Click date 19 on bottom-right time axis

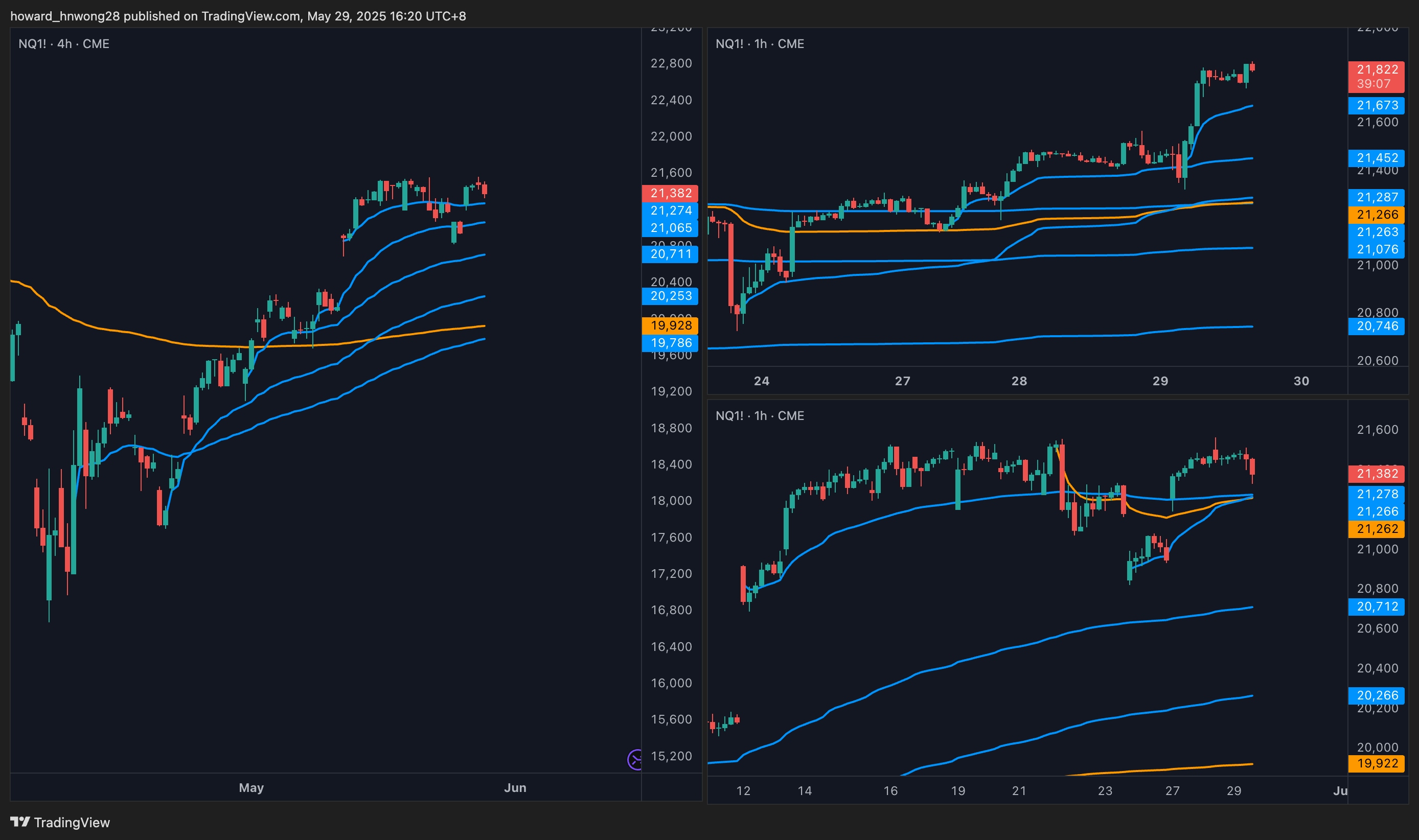[957, 791]
